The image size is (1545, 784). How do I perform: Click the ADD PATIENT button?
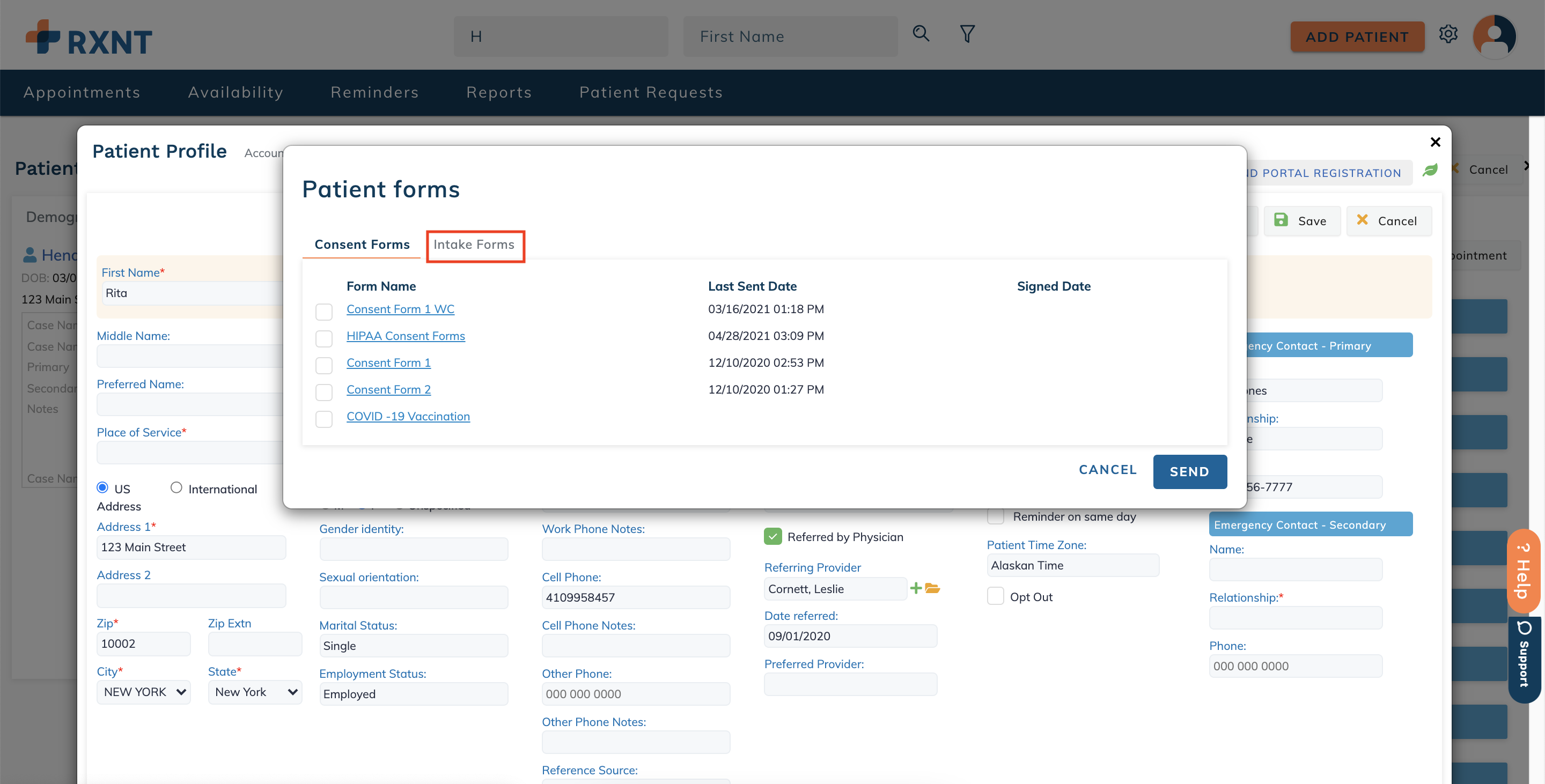click(x=1357, y=36)
